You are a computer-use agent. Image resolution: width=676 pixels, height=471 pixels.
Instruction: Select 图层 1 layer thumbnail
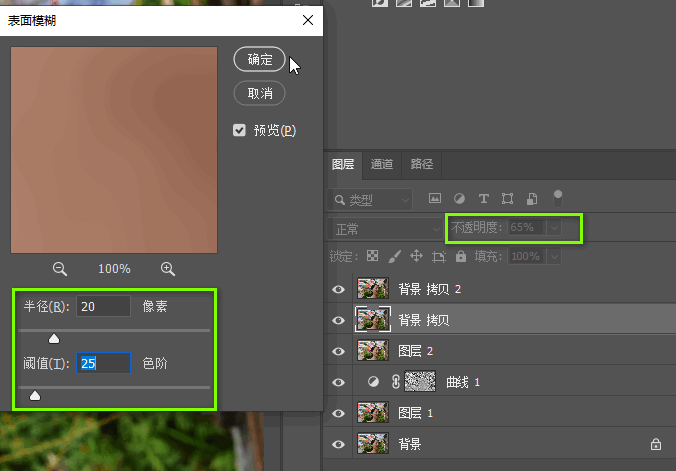(x=373, y=413)
